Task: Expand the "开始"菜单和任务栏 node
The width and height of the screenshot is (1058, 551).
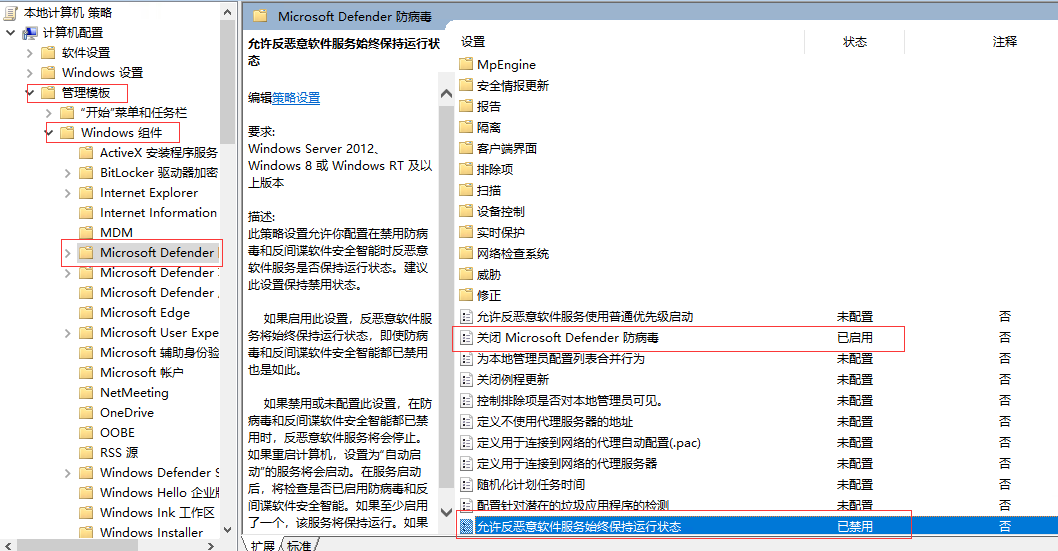Action: click(48, 113)
